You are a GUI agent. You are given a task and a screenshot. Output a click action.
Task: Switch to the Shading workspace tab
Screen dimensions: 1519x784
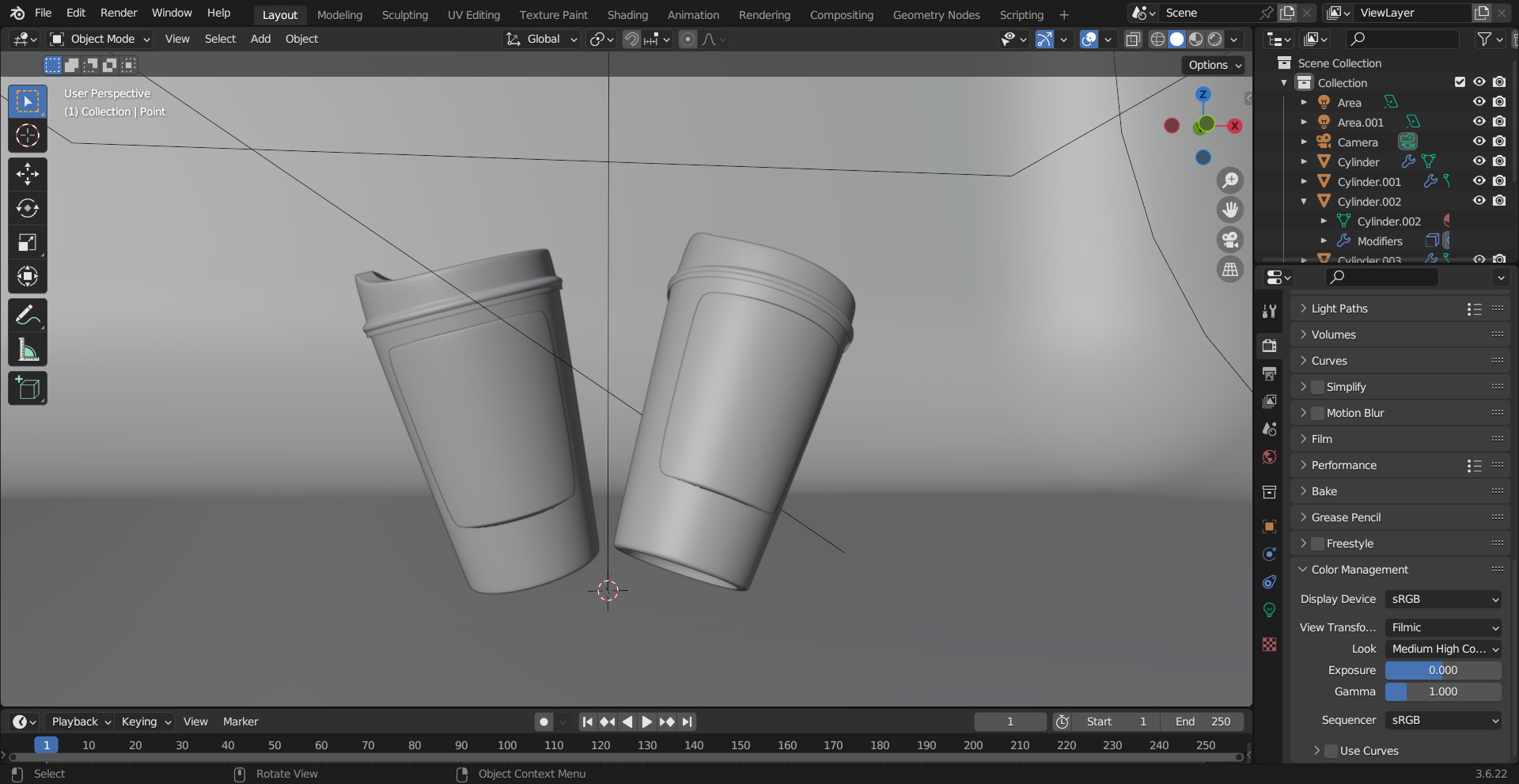tap(627, 14)
